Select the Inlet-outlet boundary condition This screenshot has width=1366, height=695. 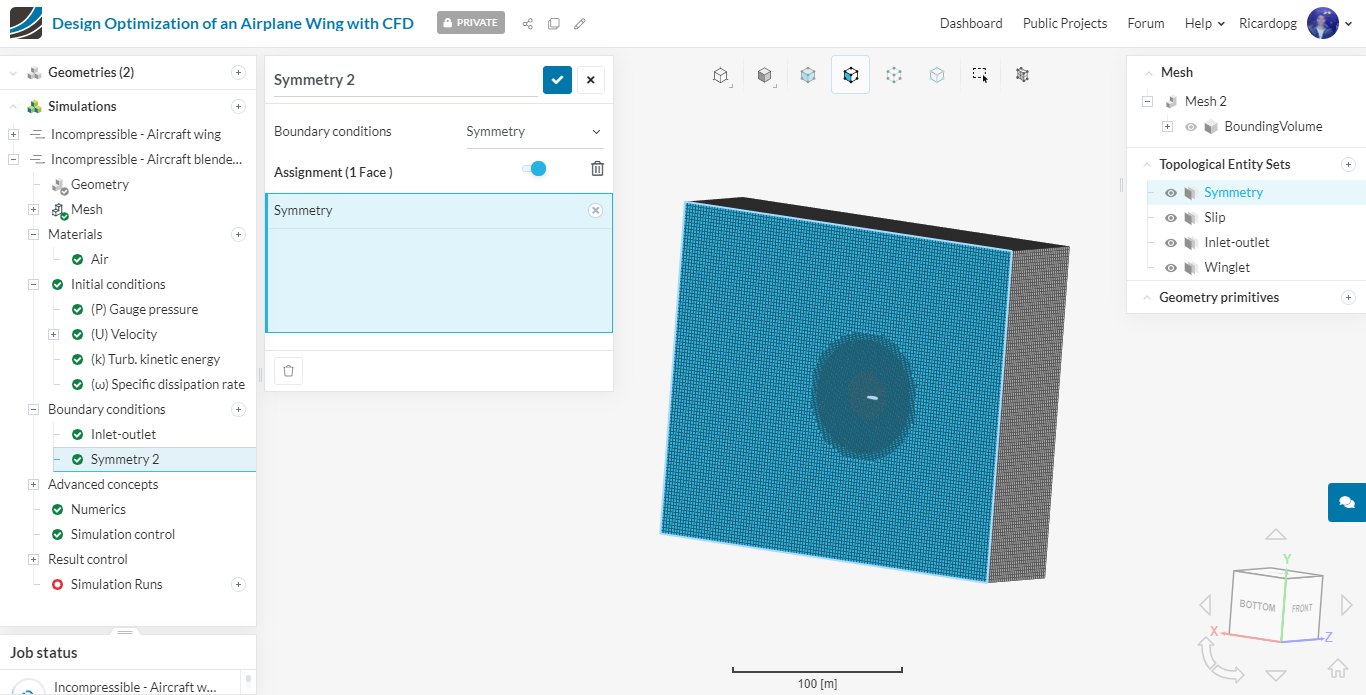pos(123,434)
